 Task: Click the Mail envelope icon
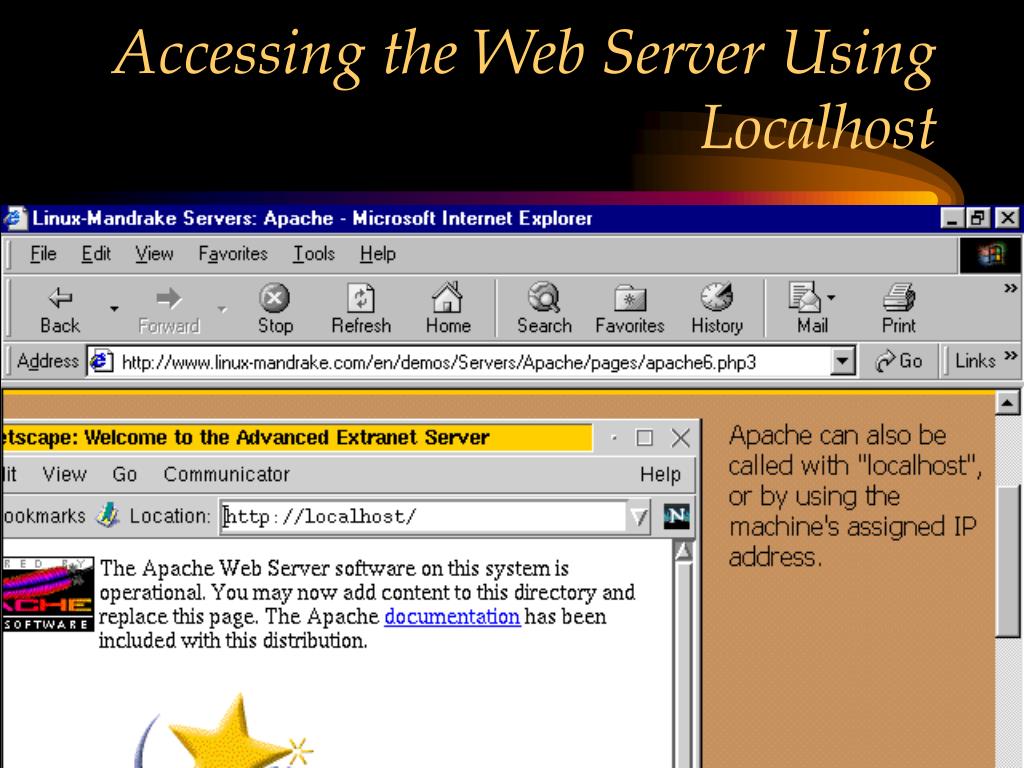click(x=805, y=297)
